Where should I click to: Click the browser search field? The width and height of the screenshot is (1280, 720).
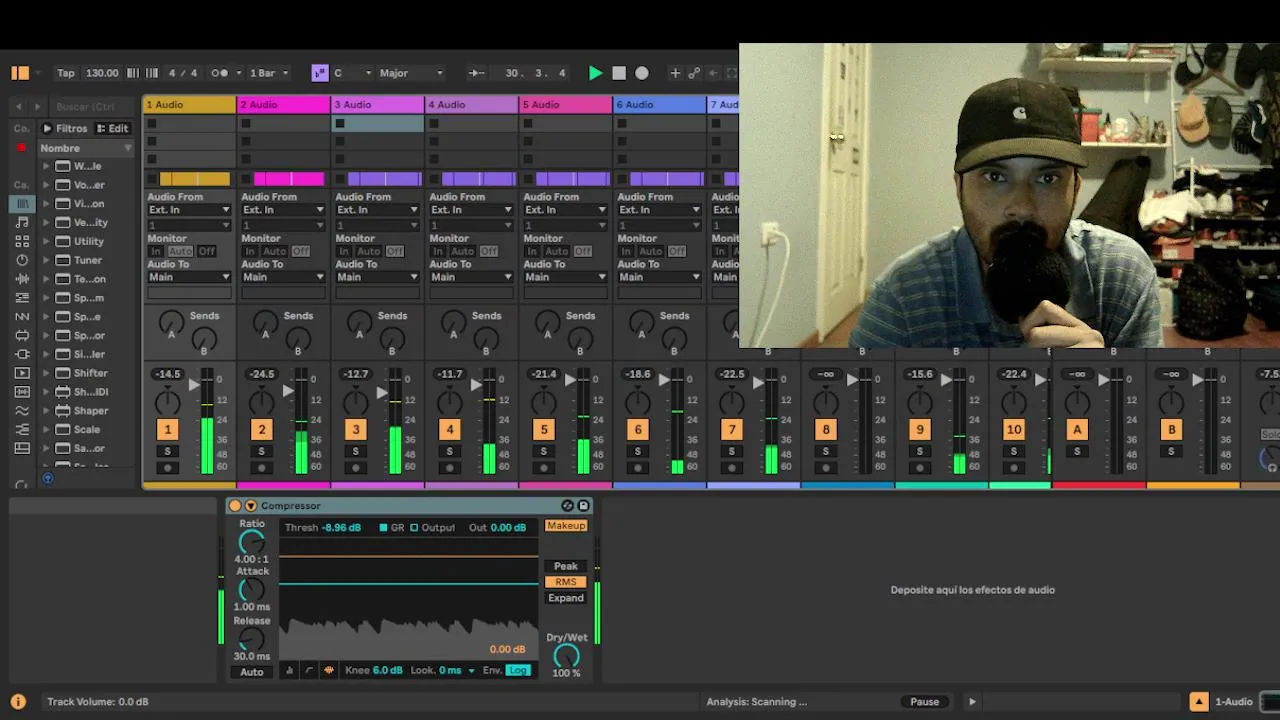pyautogui.click(x=90, y=106)
